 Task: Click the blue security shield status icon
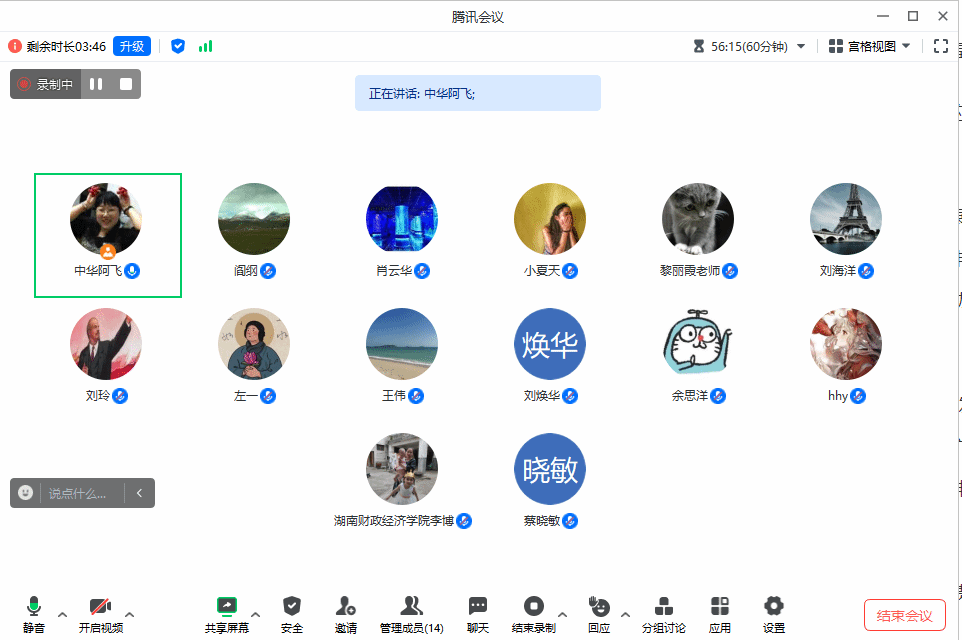[178, 46]
